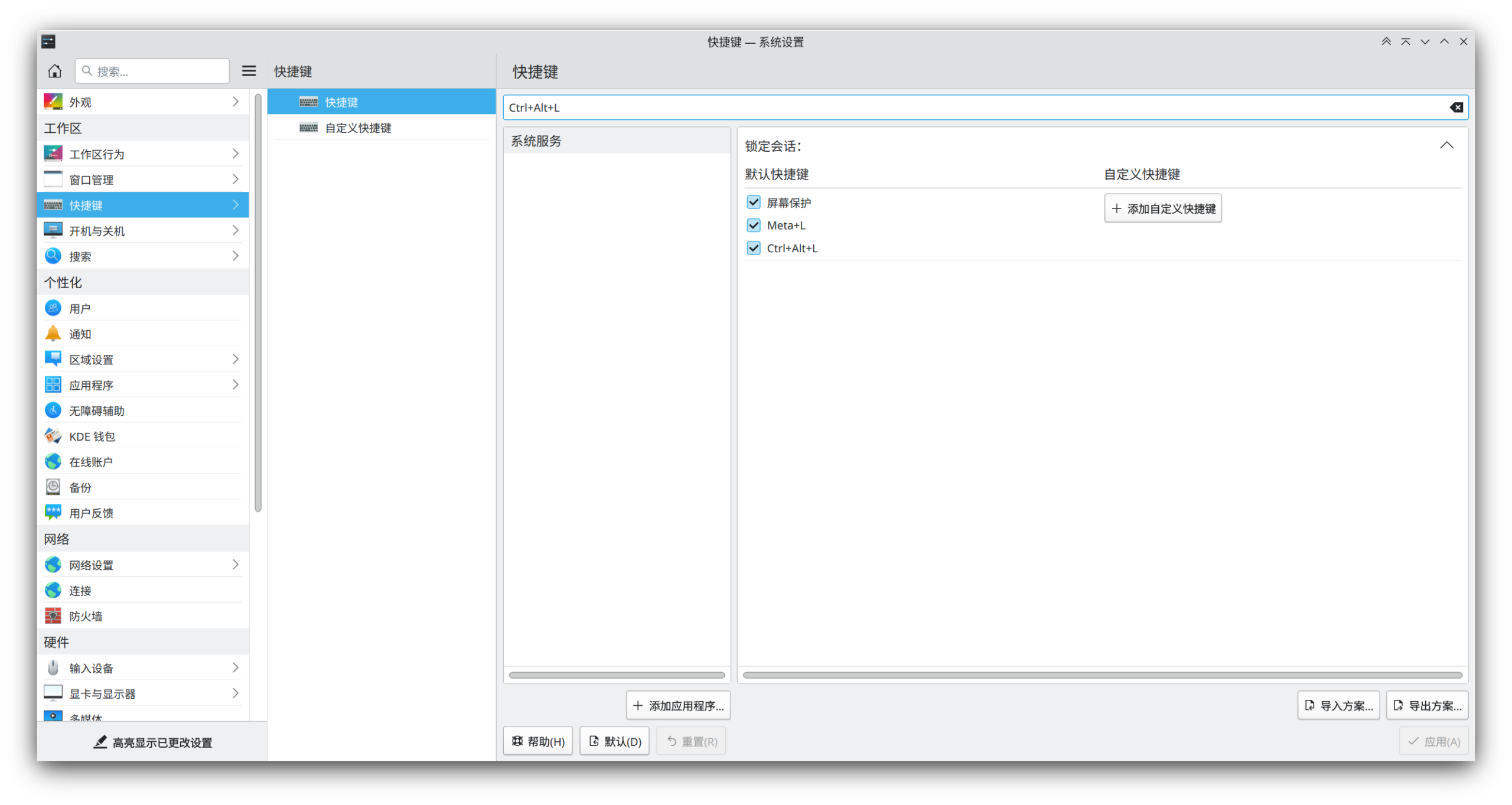Image resolution: width=1512 pixels, height=805 pixels.
Task: Click the 添加自定义快捷键 button
Action: pos(1162,208)
